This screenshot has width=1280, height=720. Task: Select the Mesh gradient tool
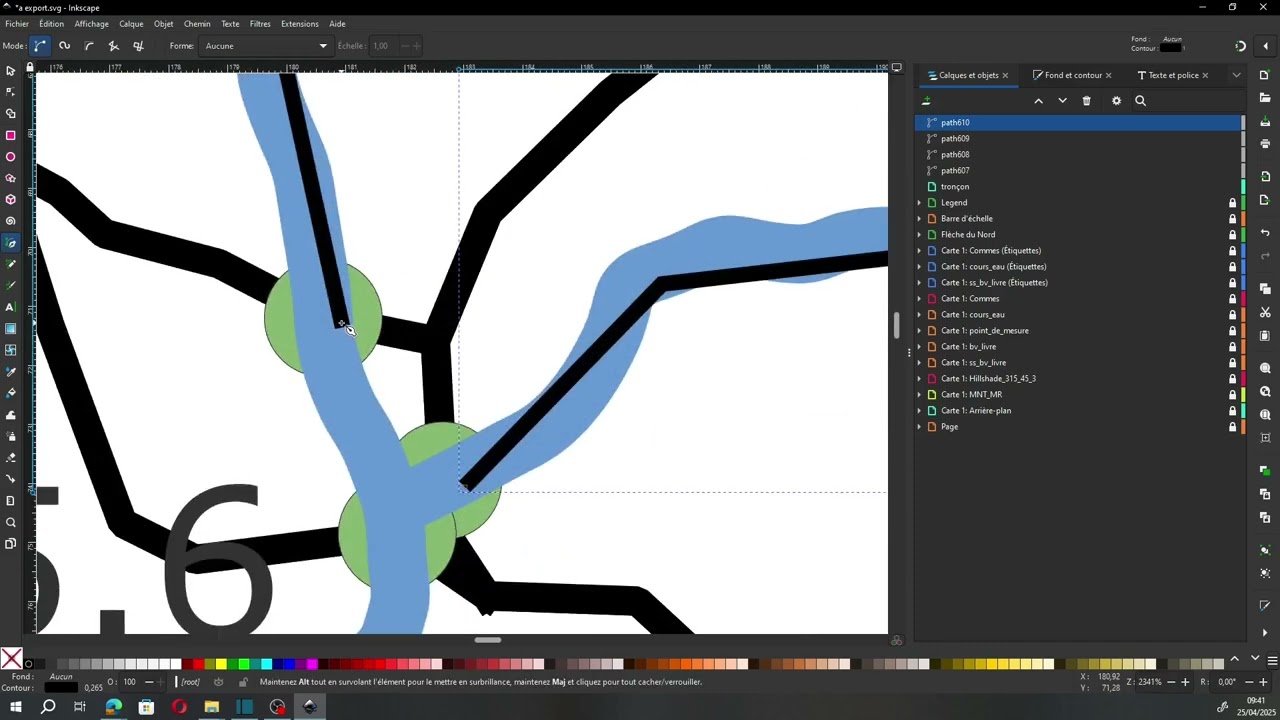(10, 350)
